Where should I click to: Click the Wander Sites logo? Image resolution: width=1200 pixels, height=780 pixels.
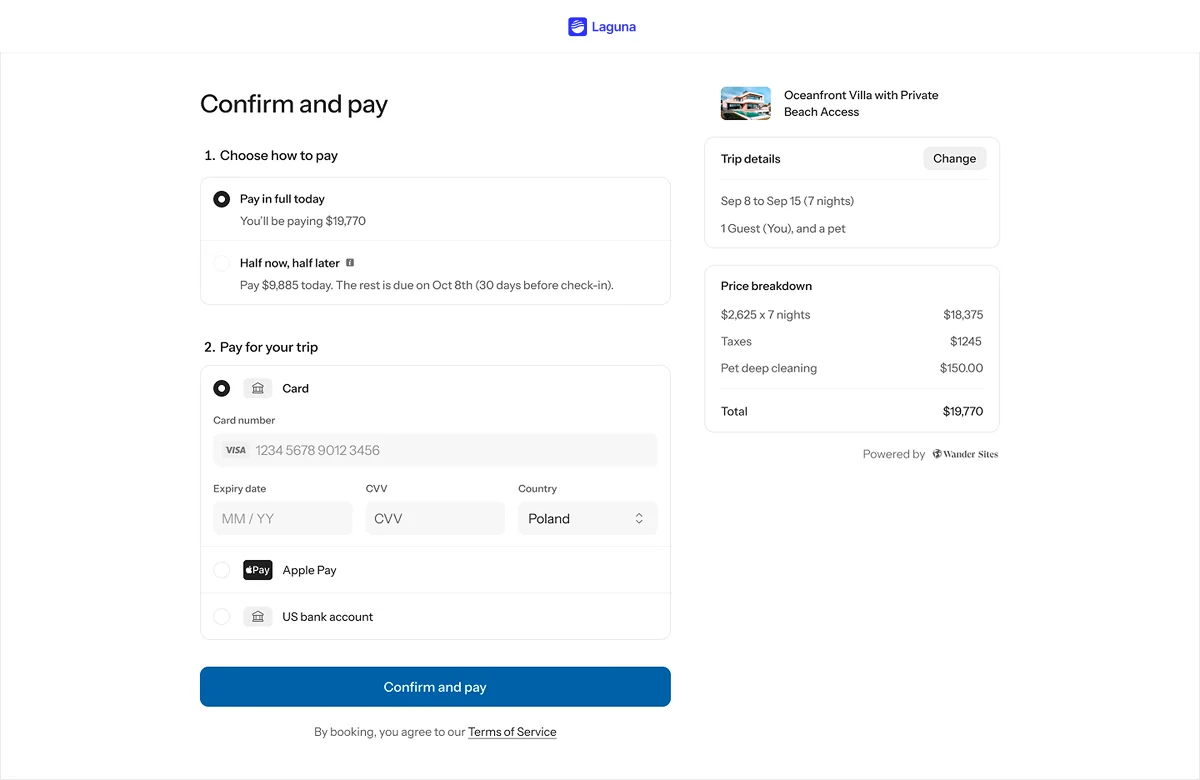click(965, 454)
